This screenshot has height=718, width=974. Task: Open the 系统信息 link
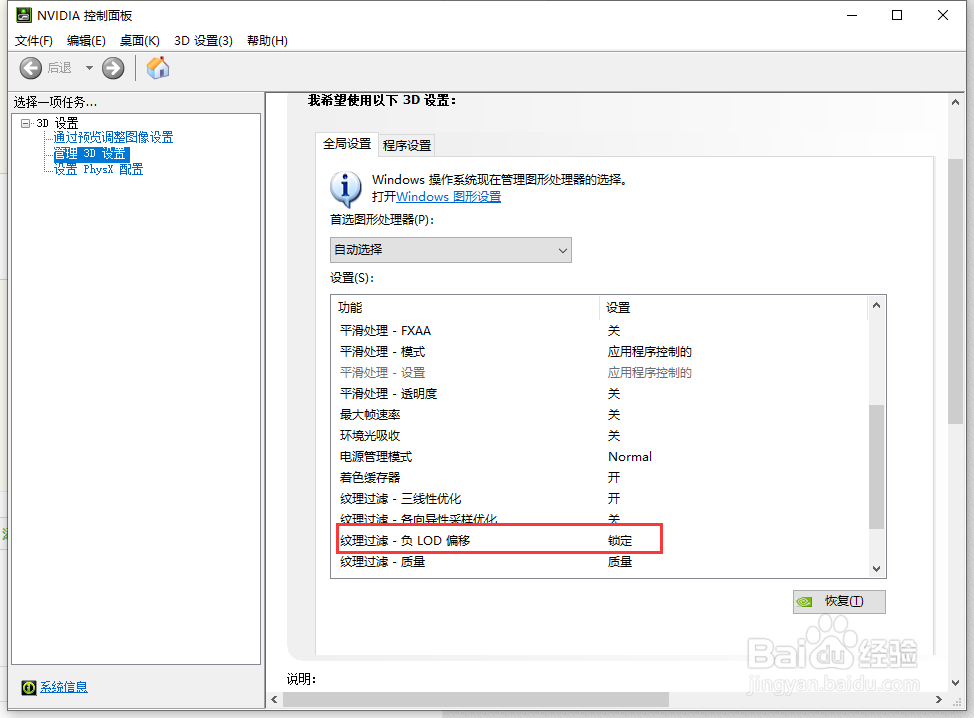coord(64,687)
